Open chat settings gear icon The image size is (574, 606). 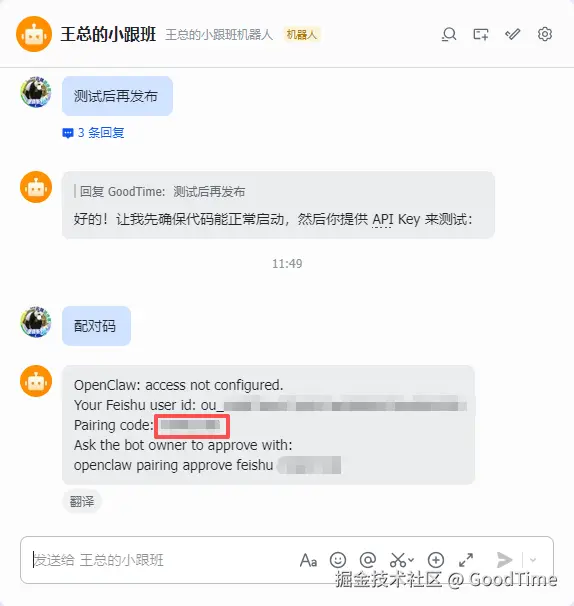click(x=545, y=34)
